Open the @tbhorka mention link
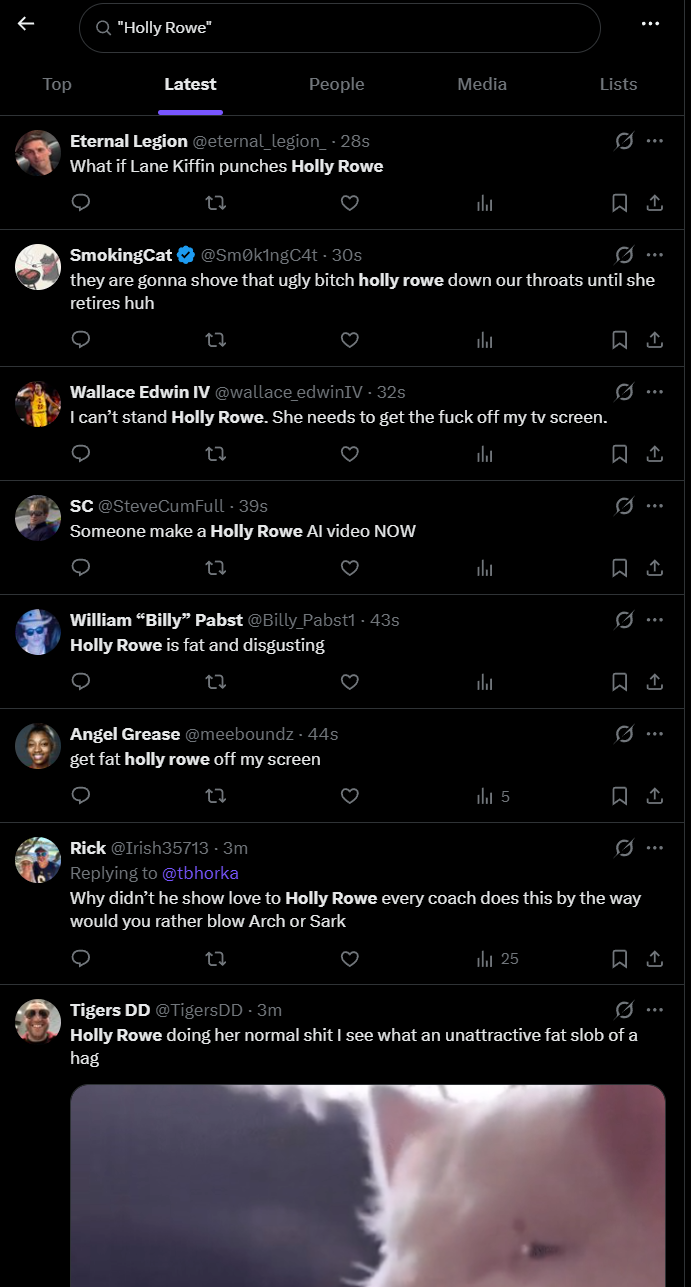Viewport: 691px width, 1287px height. pos(200,873)
